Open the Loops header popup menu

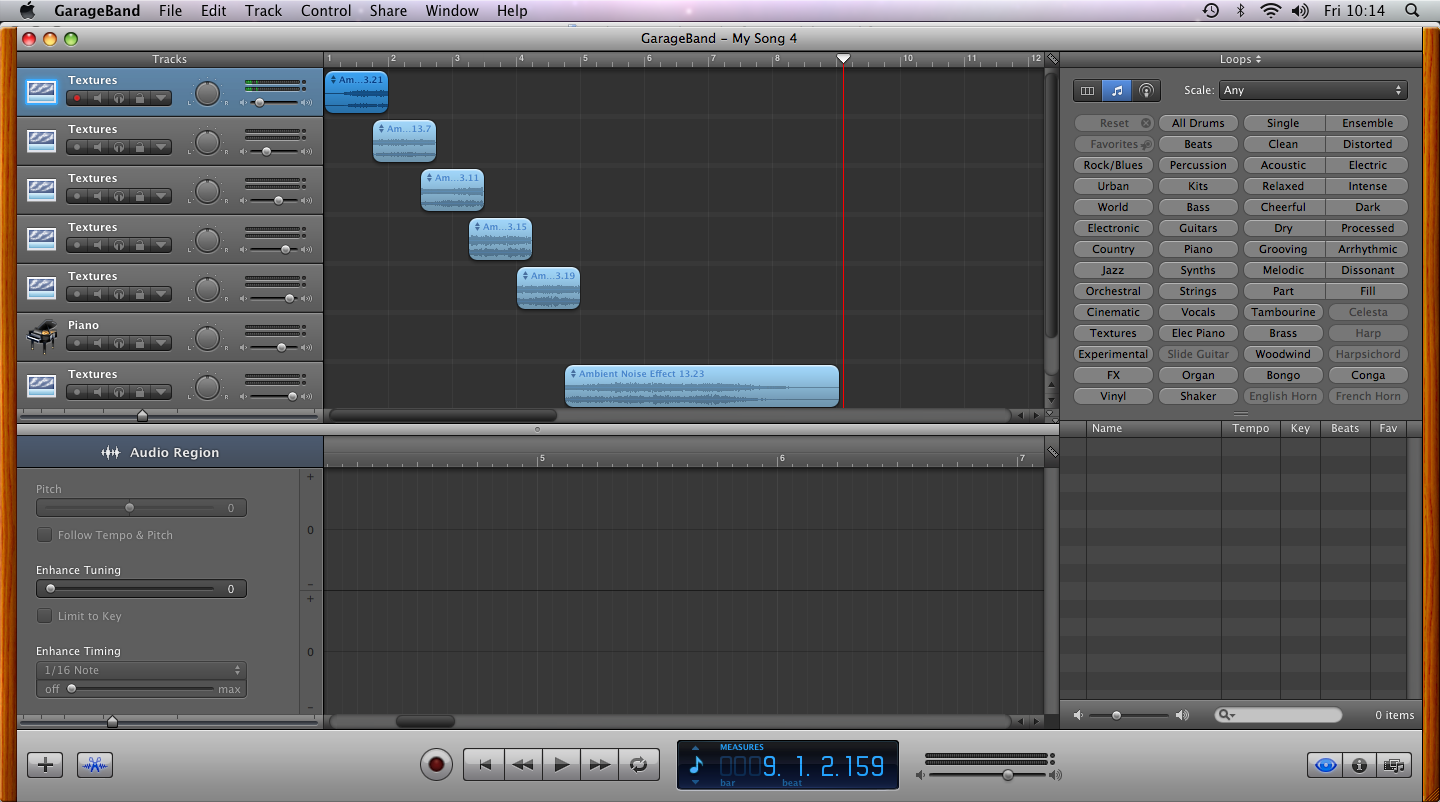[1240, 59]
